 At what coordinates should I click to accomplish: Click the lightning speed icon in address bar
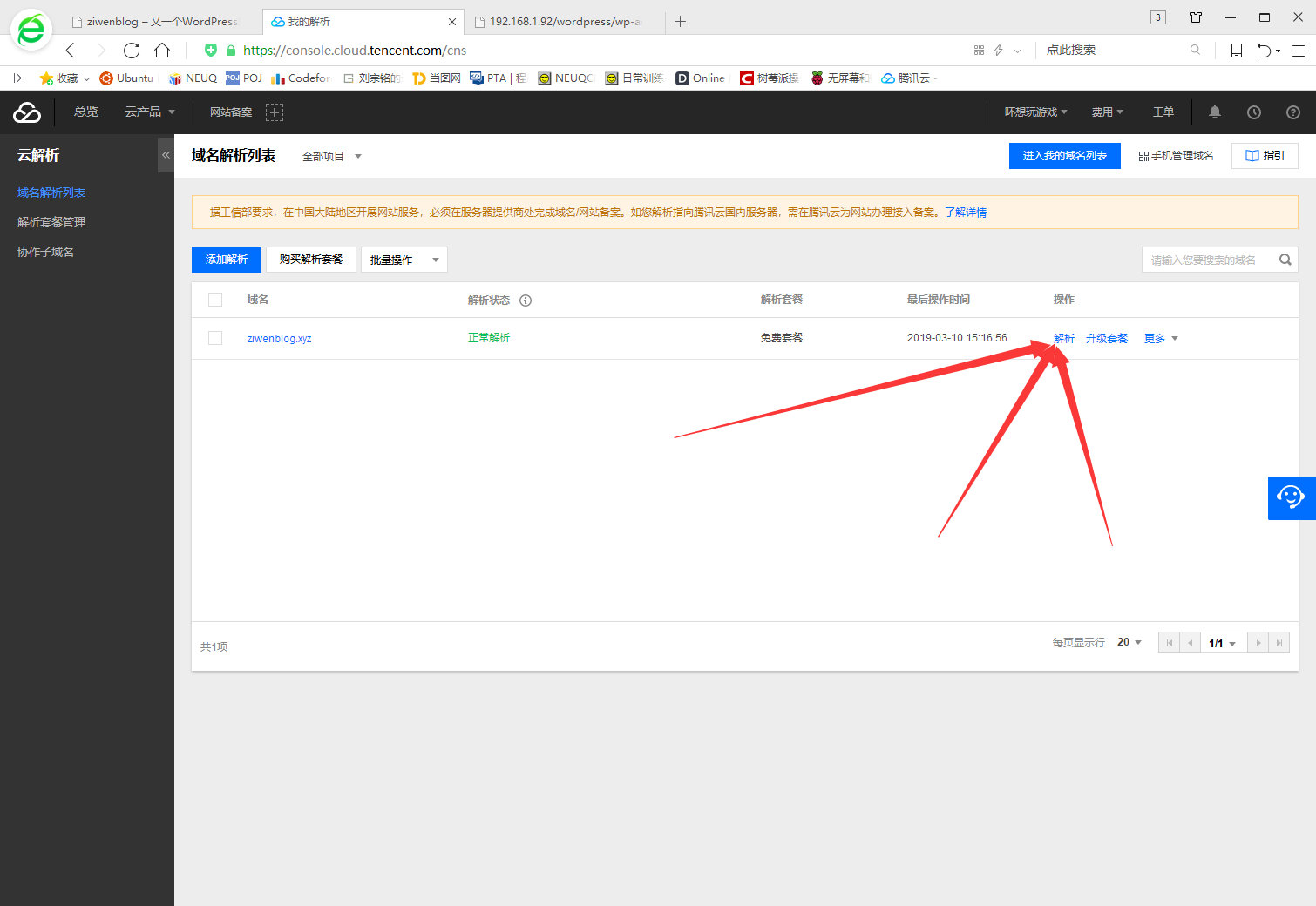tap(999, 51)
